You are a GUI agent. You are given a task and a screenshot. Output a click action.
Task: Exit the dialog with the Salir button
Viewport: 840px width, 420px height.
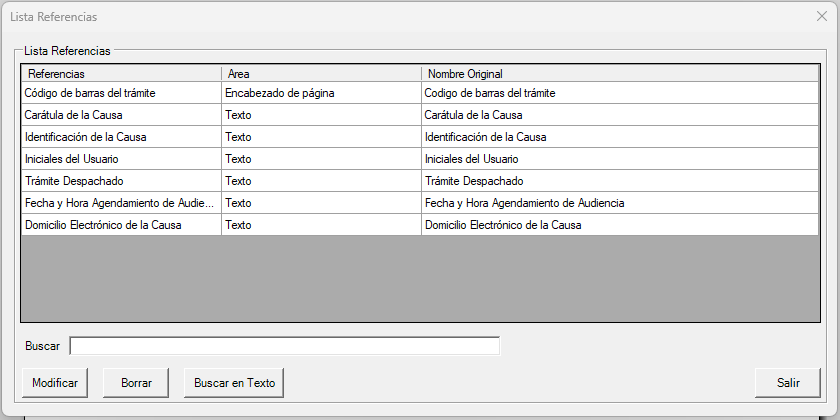[x=788, y=382]
